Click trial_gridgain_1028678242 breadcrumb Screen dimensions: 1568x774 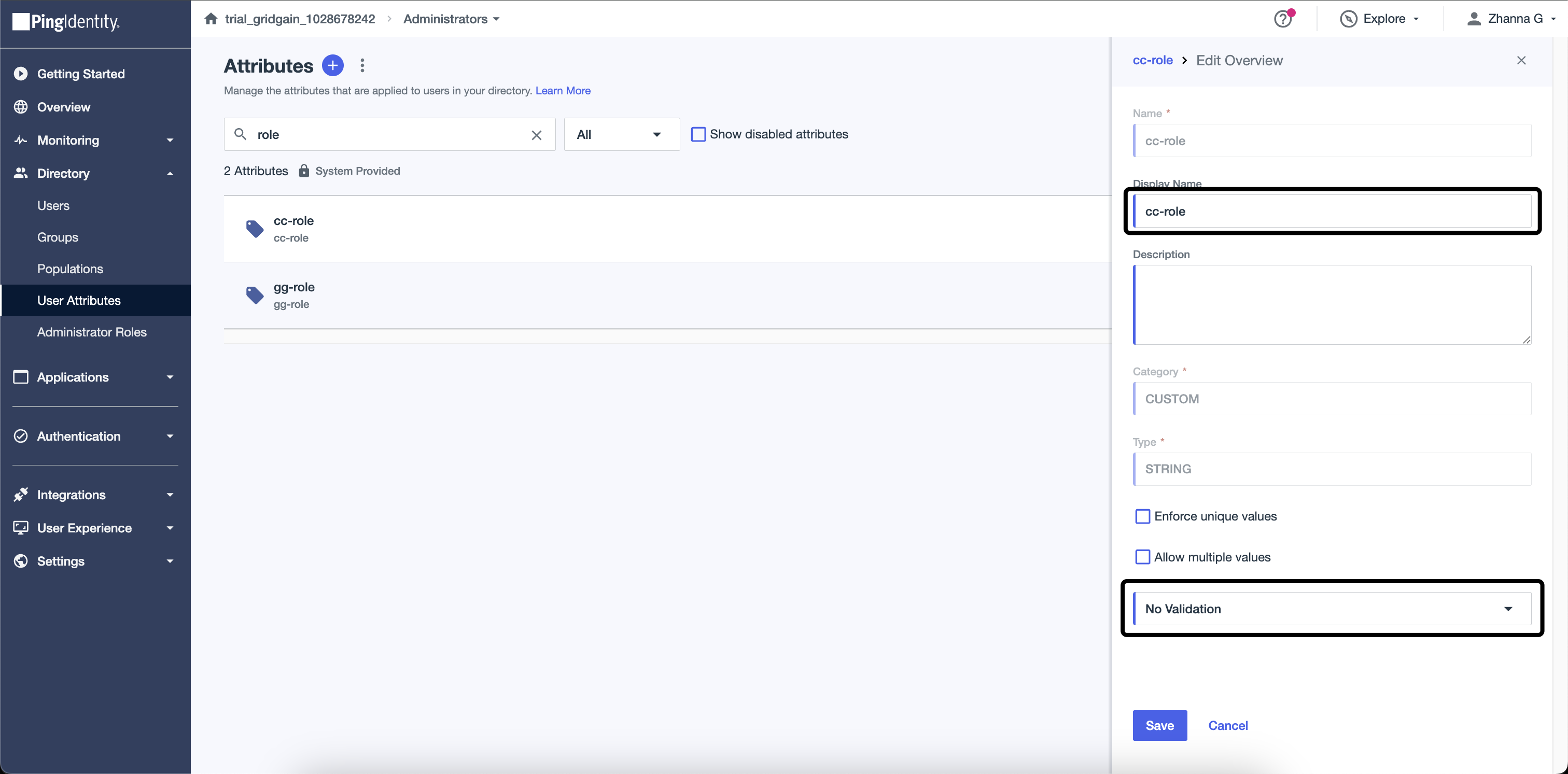[x=300, y=19]
